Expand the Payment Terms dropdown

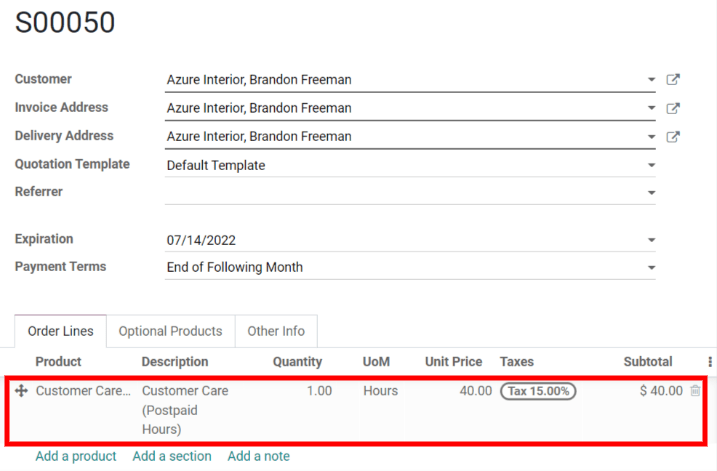pyautogui.click(x=651, y=268)
